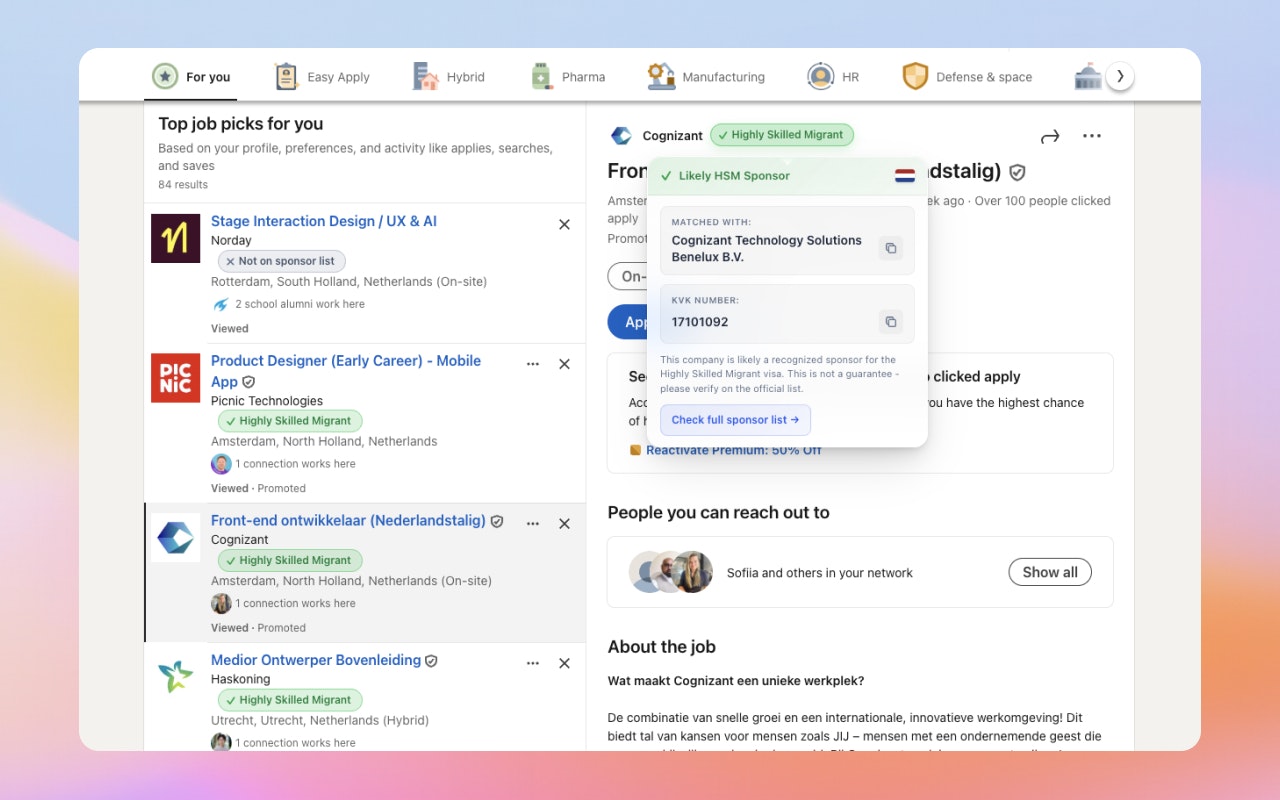Copy the KVK number using the copy icon
Image resolution: width=1280 pixels, height=800 pixels.
(x=891, y=321)
